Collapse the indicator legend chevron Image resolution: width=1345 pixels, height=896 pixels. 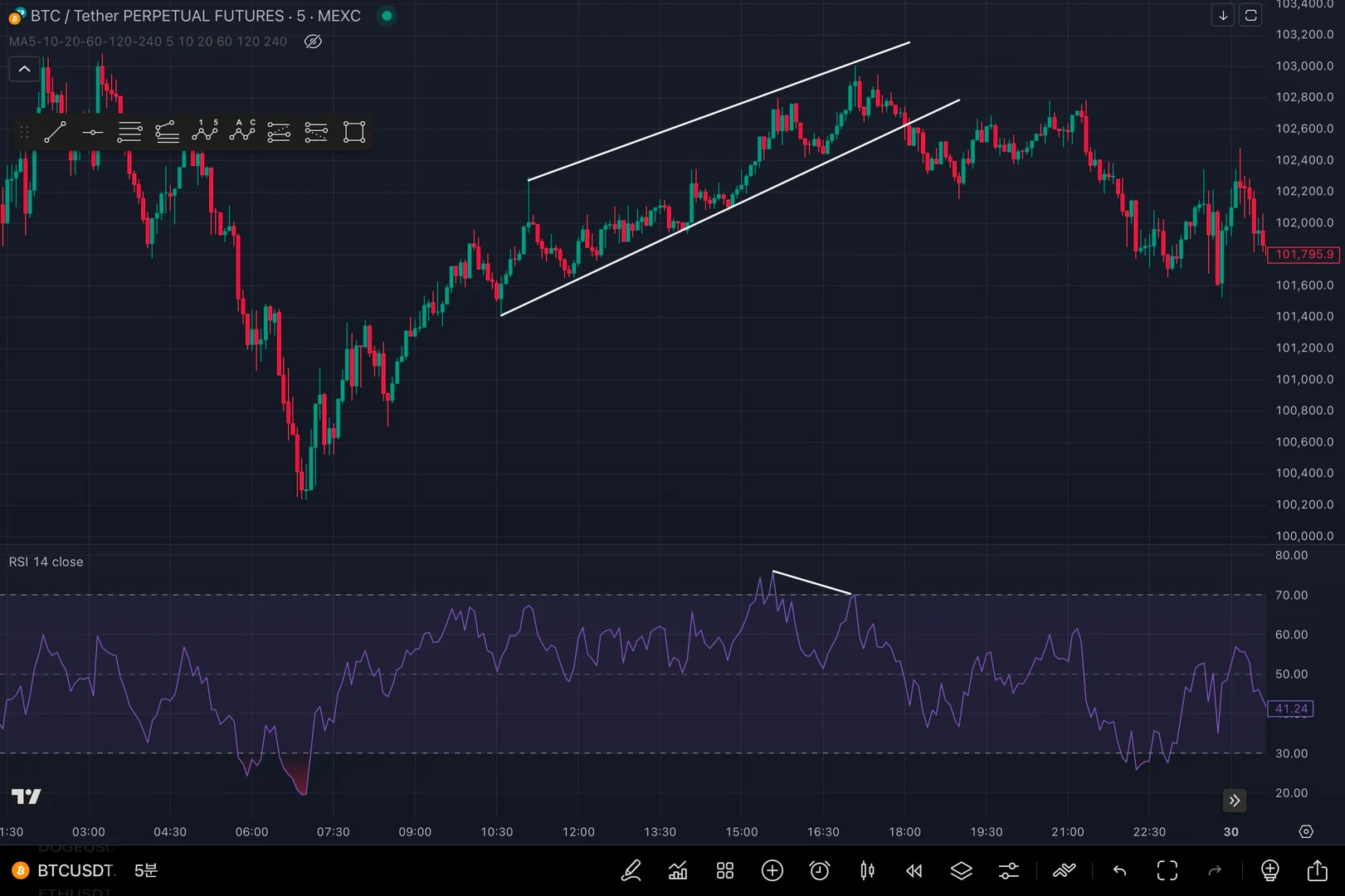(x=25, y=69)
